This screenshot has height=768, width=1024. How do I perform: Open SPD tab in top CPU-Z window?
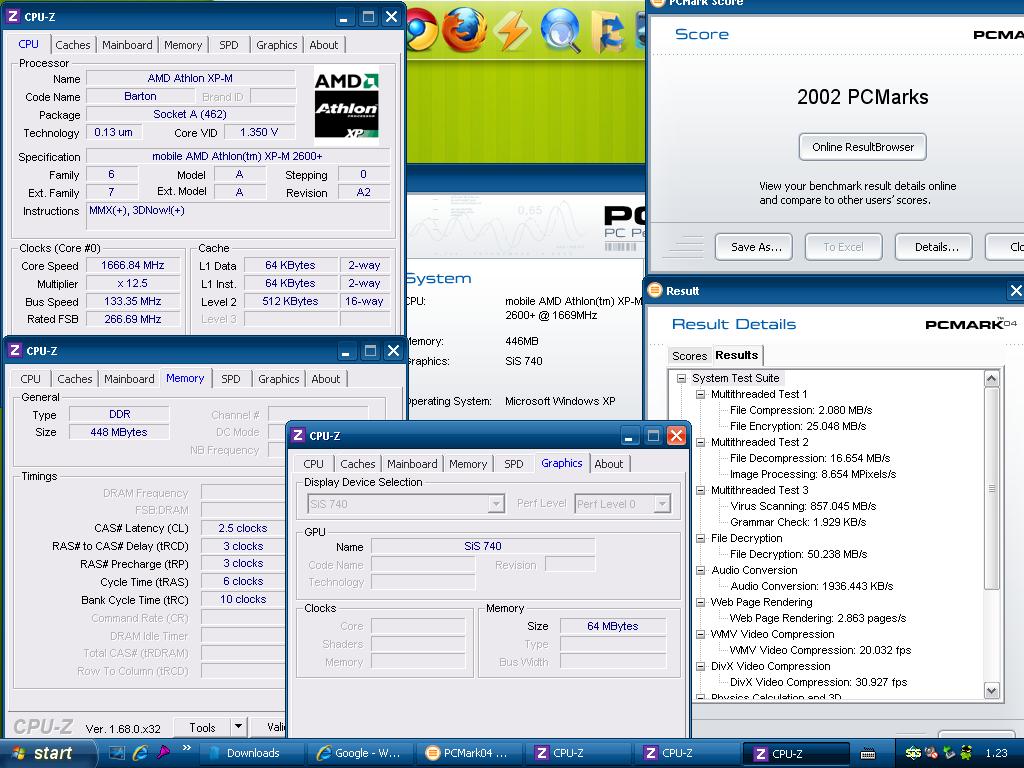coord(229,45)
